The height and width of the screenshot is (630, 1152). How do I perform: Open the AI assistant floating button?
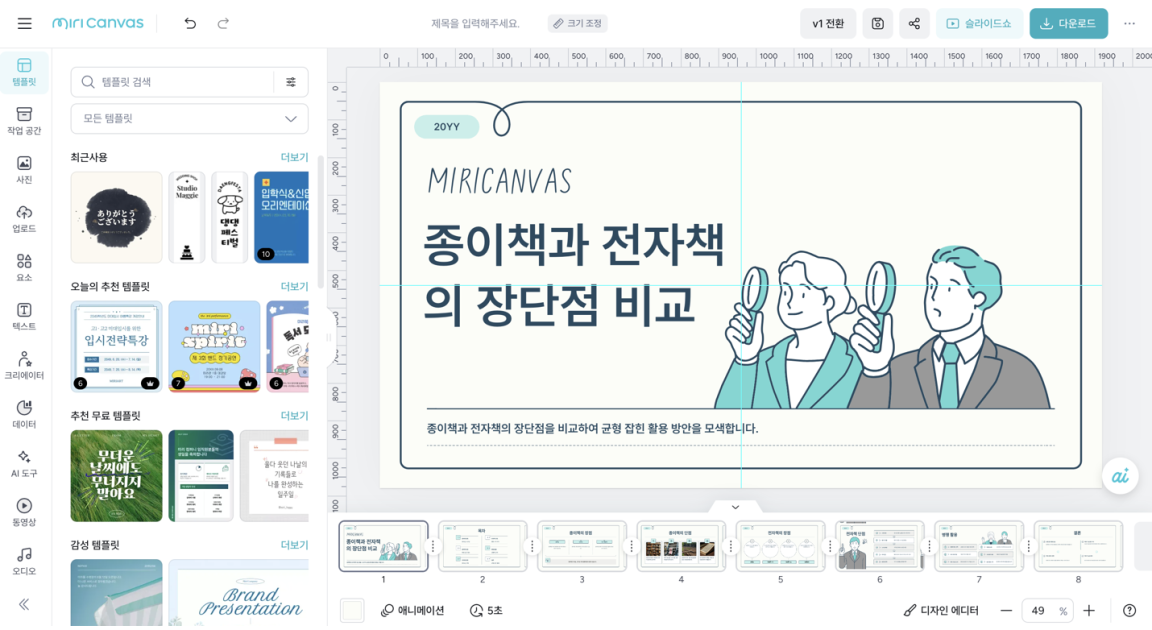point(1120,476)
